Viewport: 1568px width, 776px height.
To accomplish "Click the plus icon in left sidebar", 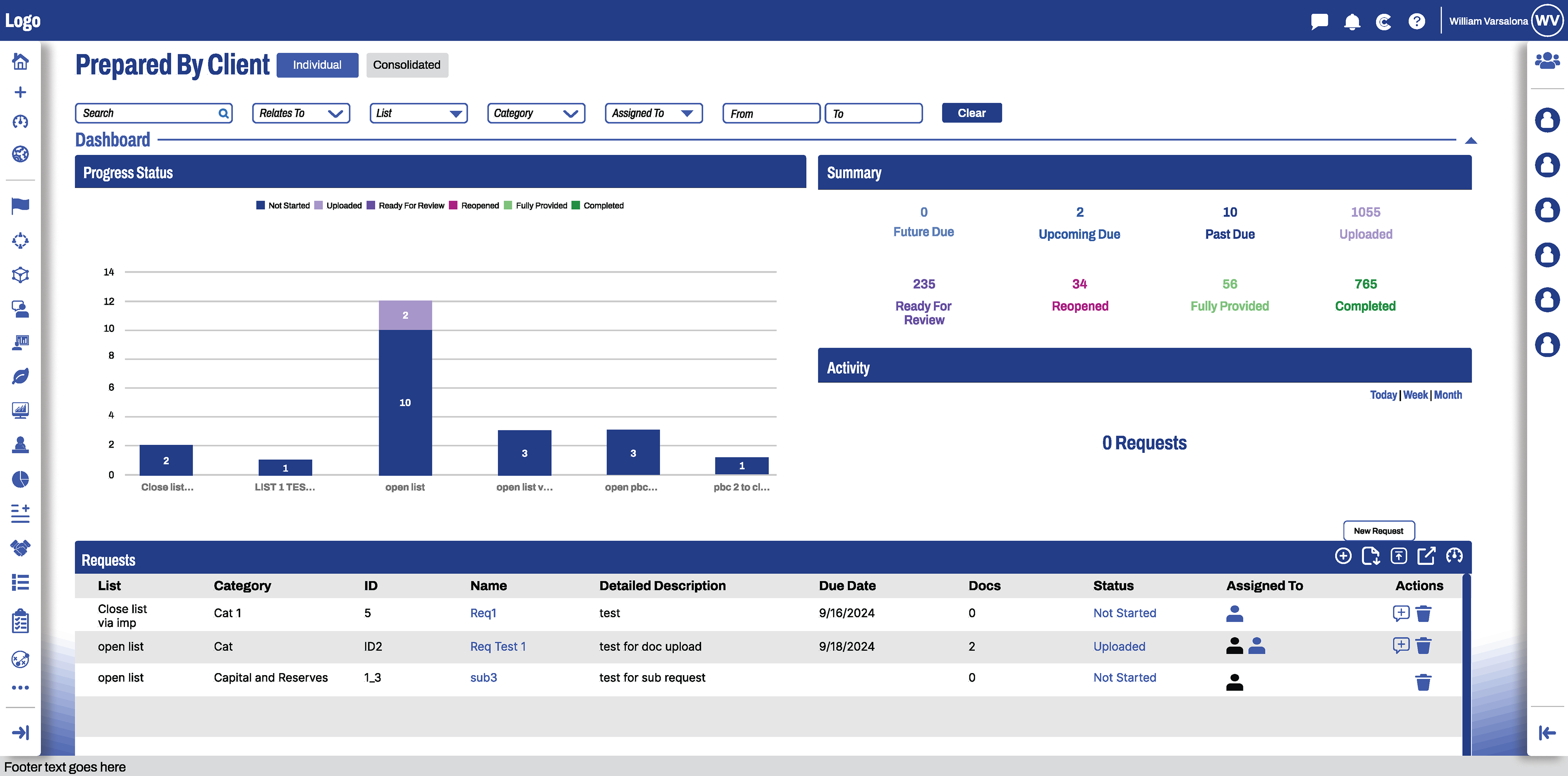I will [20, 92].
